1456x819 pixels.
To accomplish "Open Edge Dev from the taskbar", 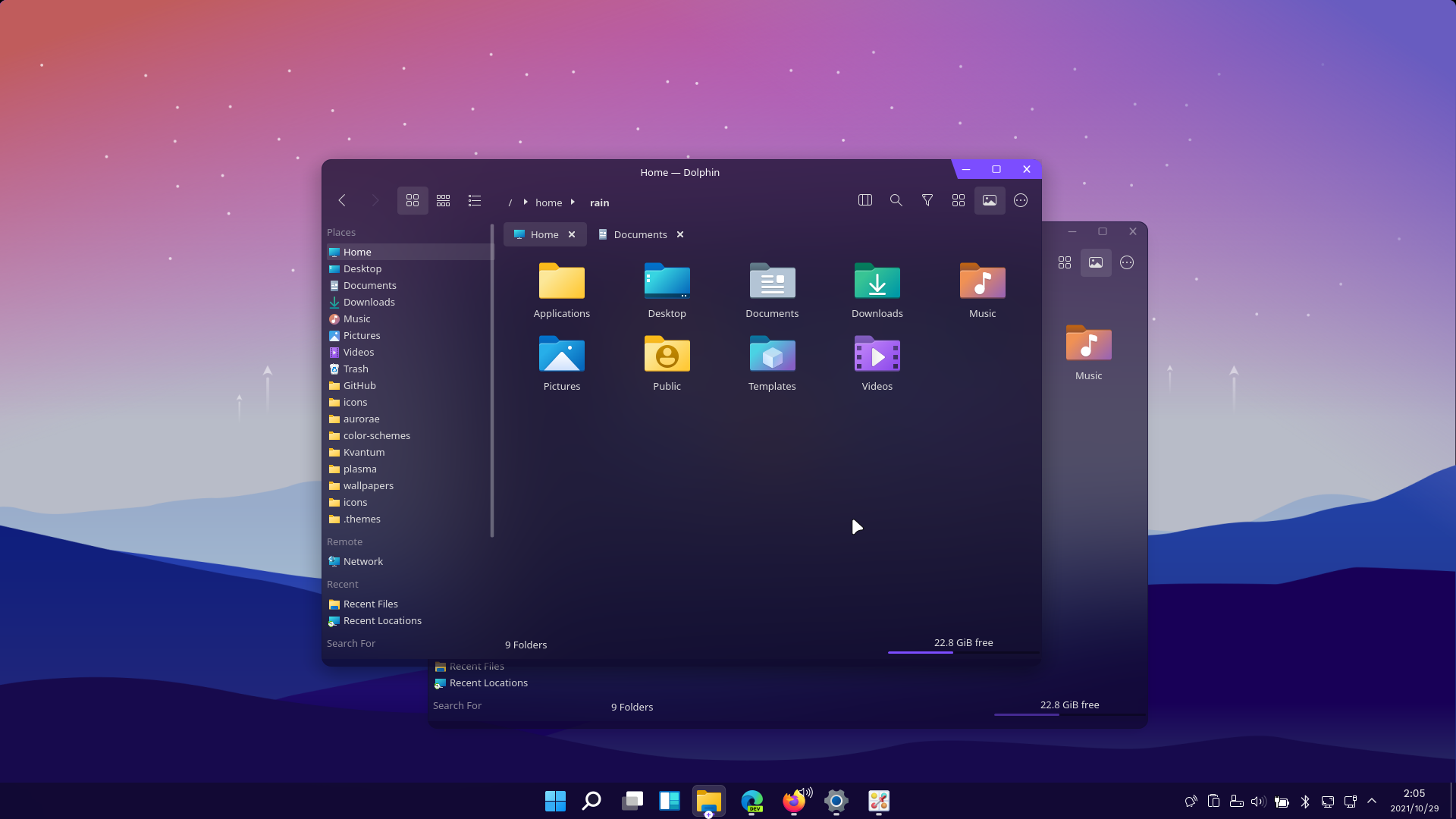I will (x=752, y=801).
